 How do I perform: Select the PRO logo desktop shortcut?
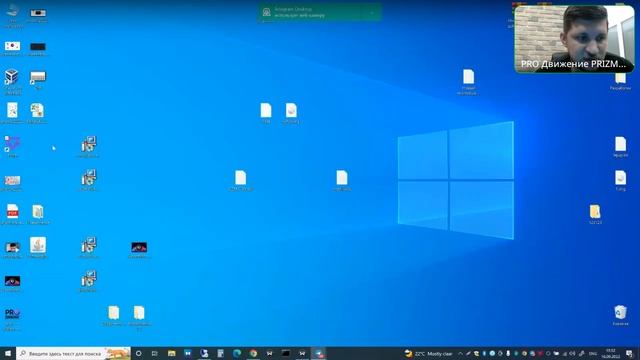(12, 319)
